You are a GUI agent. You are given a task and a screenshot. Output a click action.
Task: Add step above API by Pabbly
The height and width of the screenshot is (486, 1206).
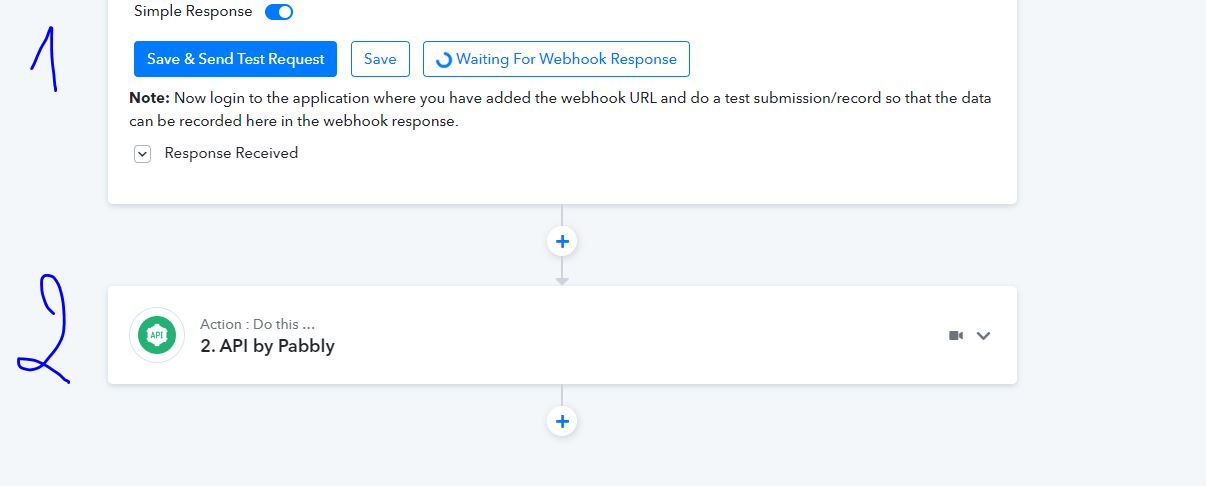(x=562, y=241)
